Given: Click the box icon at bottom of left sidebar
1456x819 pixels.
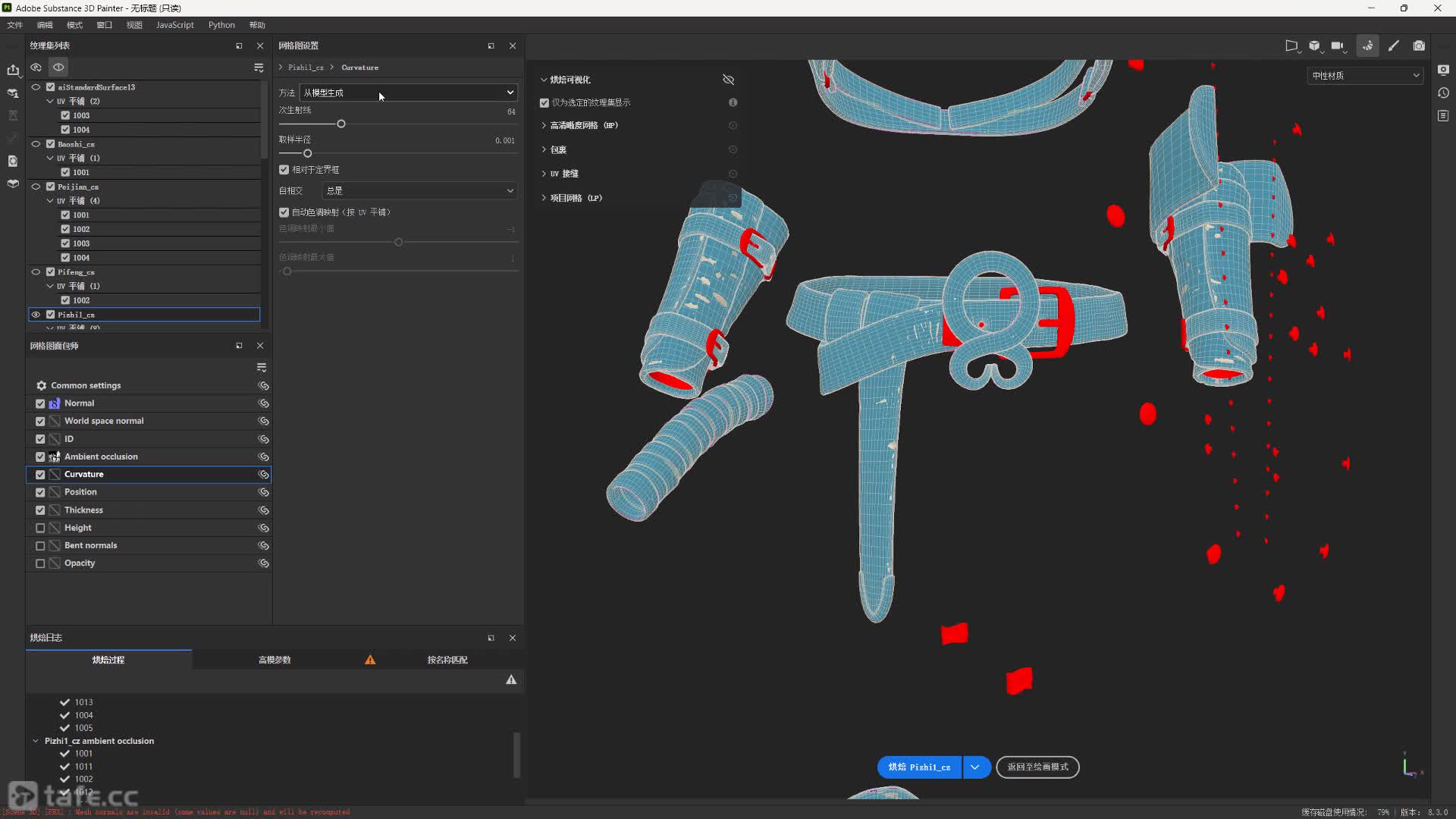Looking at the screenshot, I should pyautogui.click(x=13, y=184).
